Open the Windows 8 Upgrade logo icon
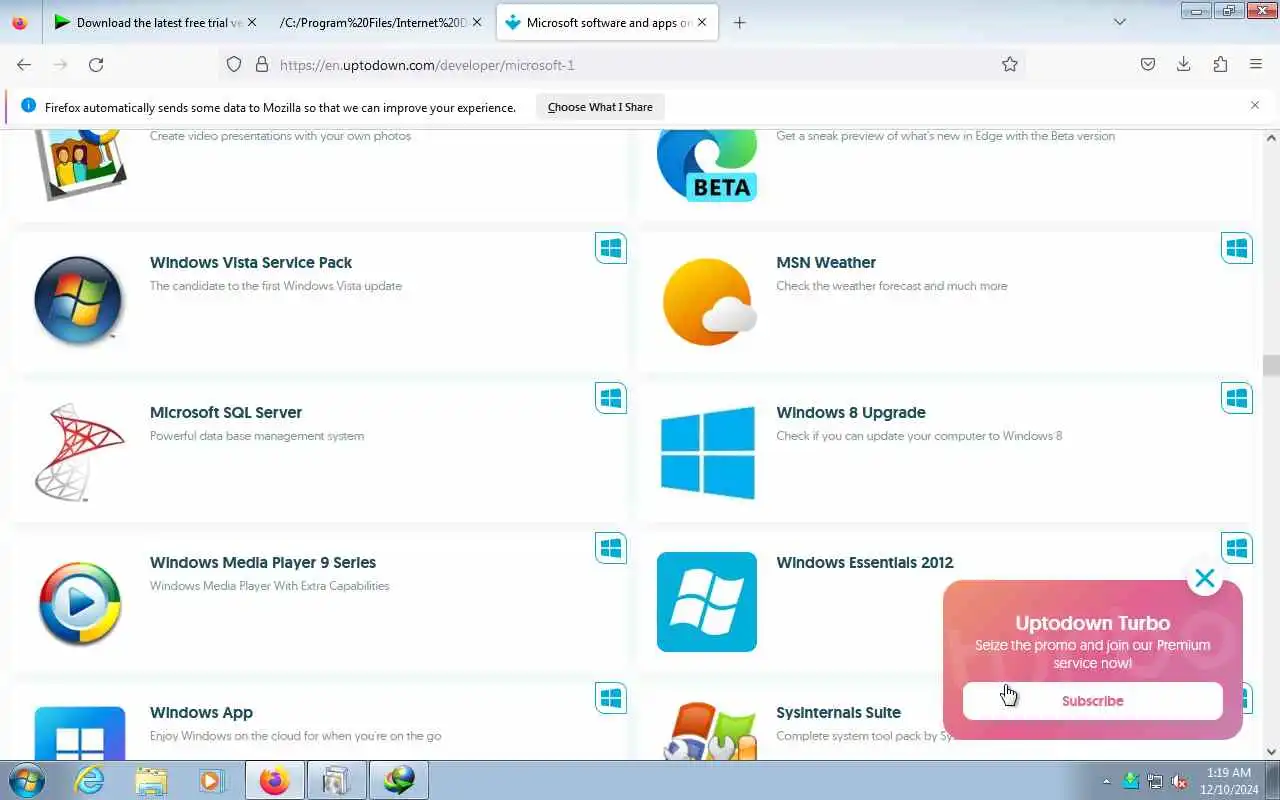Screen dimensions: 1280x800 pyautogui.click(x=707, y=452)
